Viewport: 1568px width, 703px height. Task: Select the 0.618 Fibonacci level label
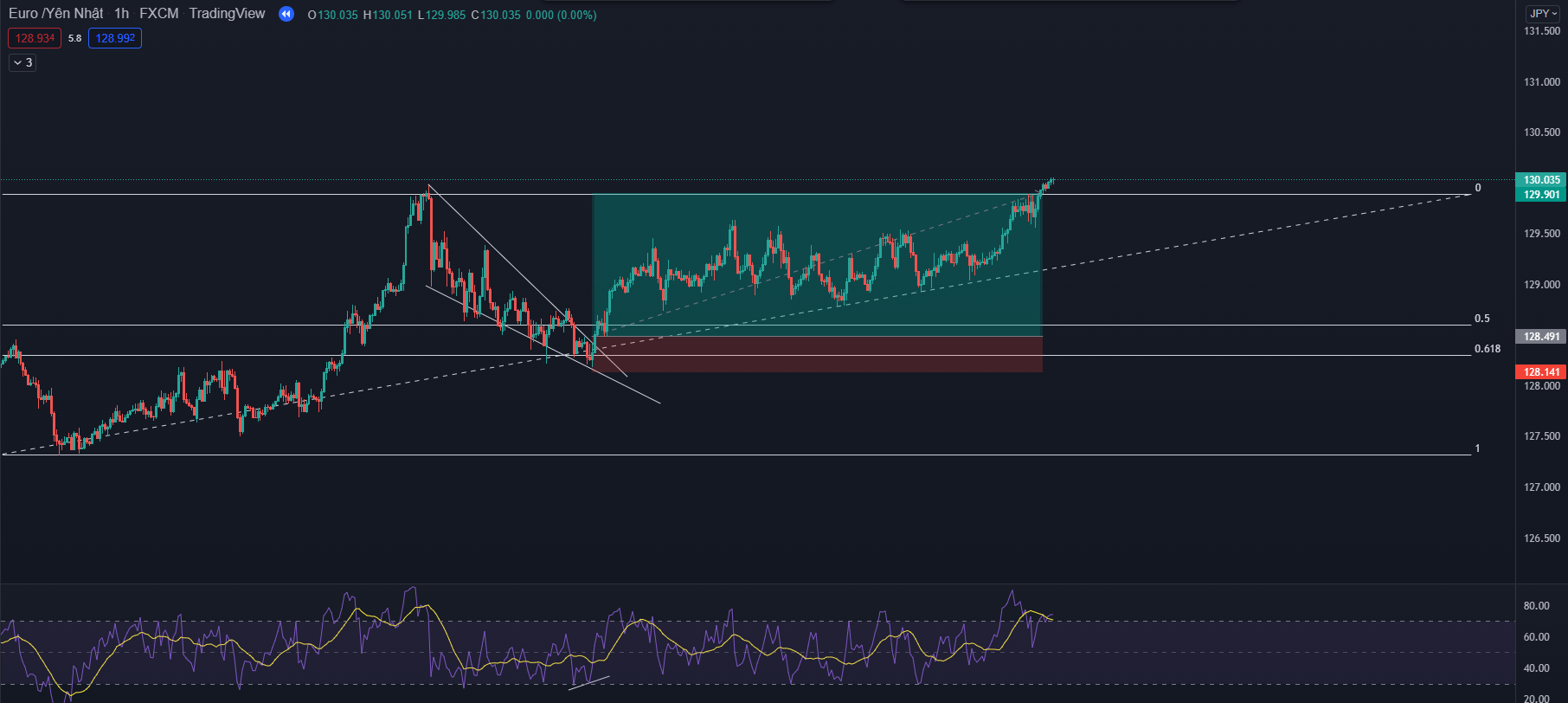point(1488,349)
